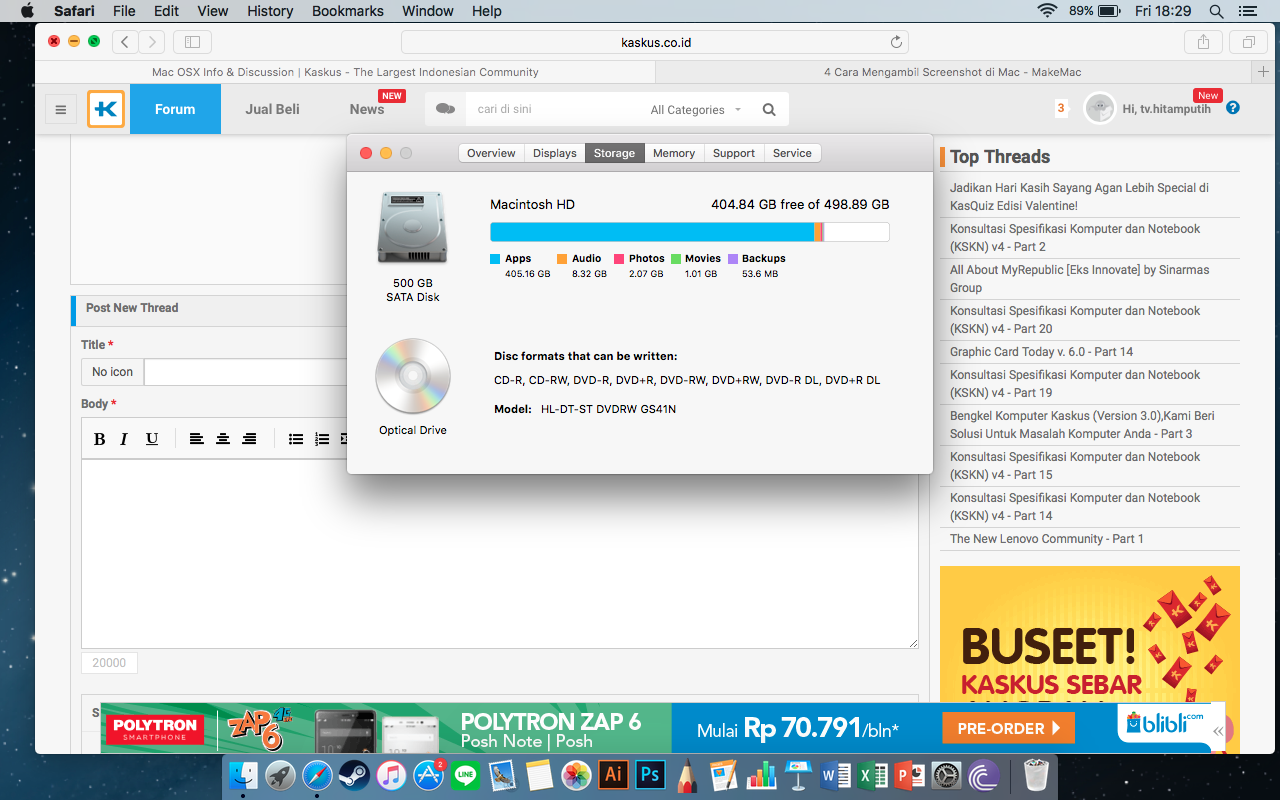The width and height of the screenshot is (1280, 800).
Task: Open System Preferences from the Dock
Action: [946, 775]
